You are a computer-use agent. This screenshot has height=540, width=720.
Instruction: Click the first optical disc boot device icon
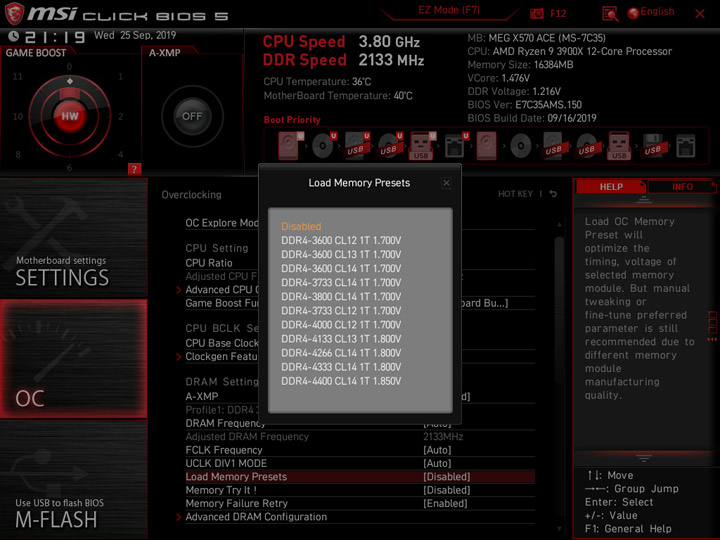323,146
